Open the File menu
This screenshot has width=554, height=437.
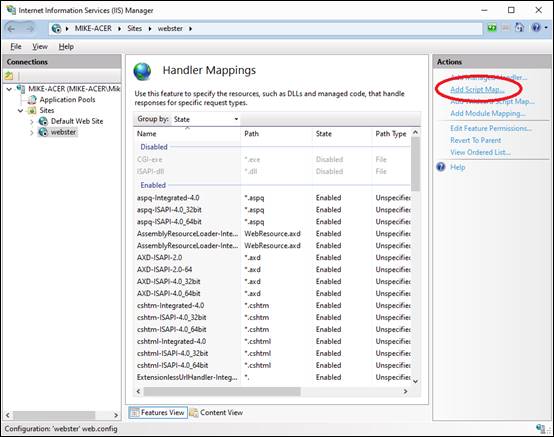point(16,47)
